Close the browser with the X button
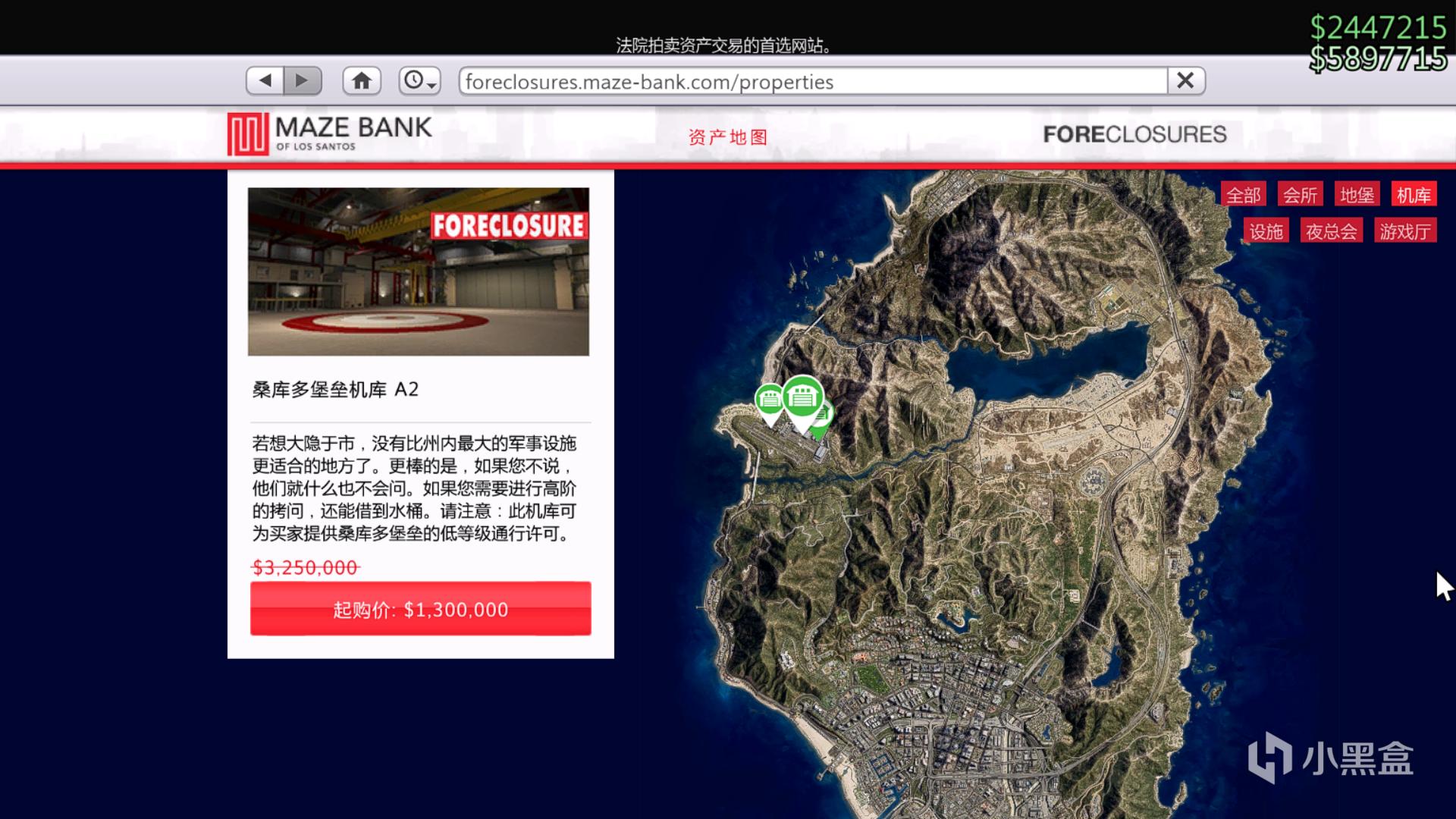 pyautogui.click(x=1185, y=80)
